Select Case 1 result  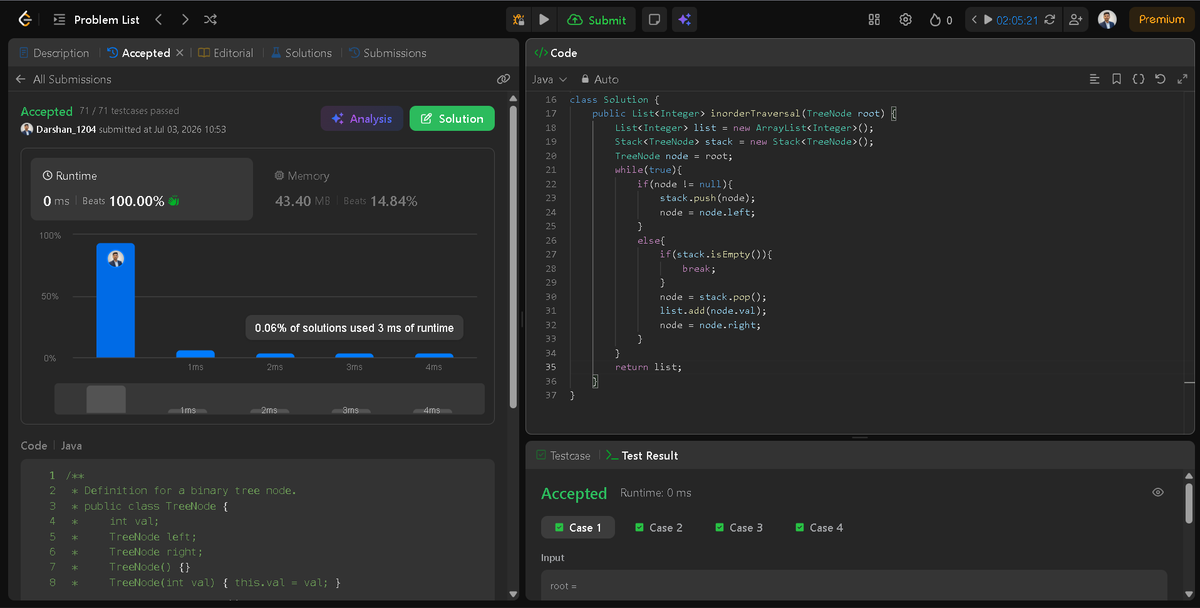pyautogui.click(x=578, y=527)
